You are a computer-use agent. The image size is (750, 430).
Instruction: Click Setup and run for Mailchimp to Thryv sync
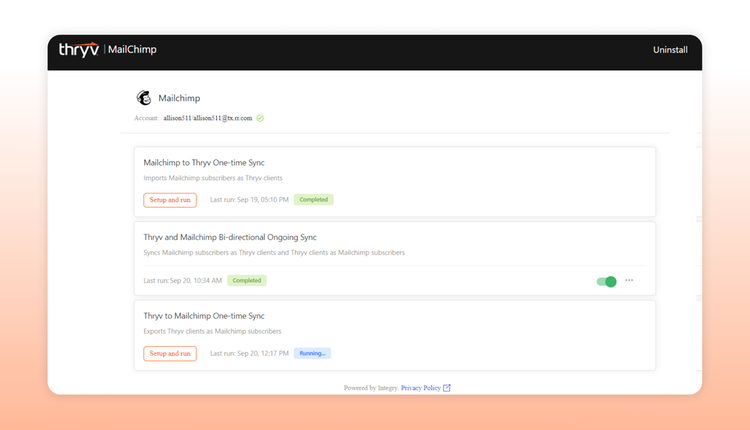tap(170, 200)
